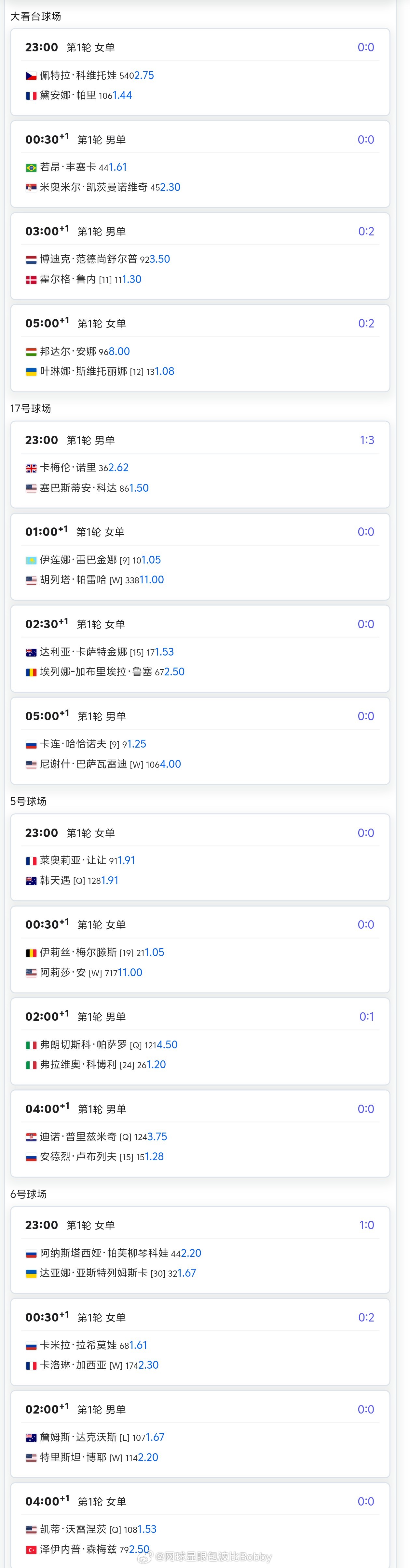Select odds 1.30 for 霍尔格·鲁内
The image size is (410, 1568).
point(131,279)
